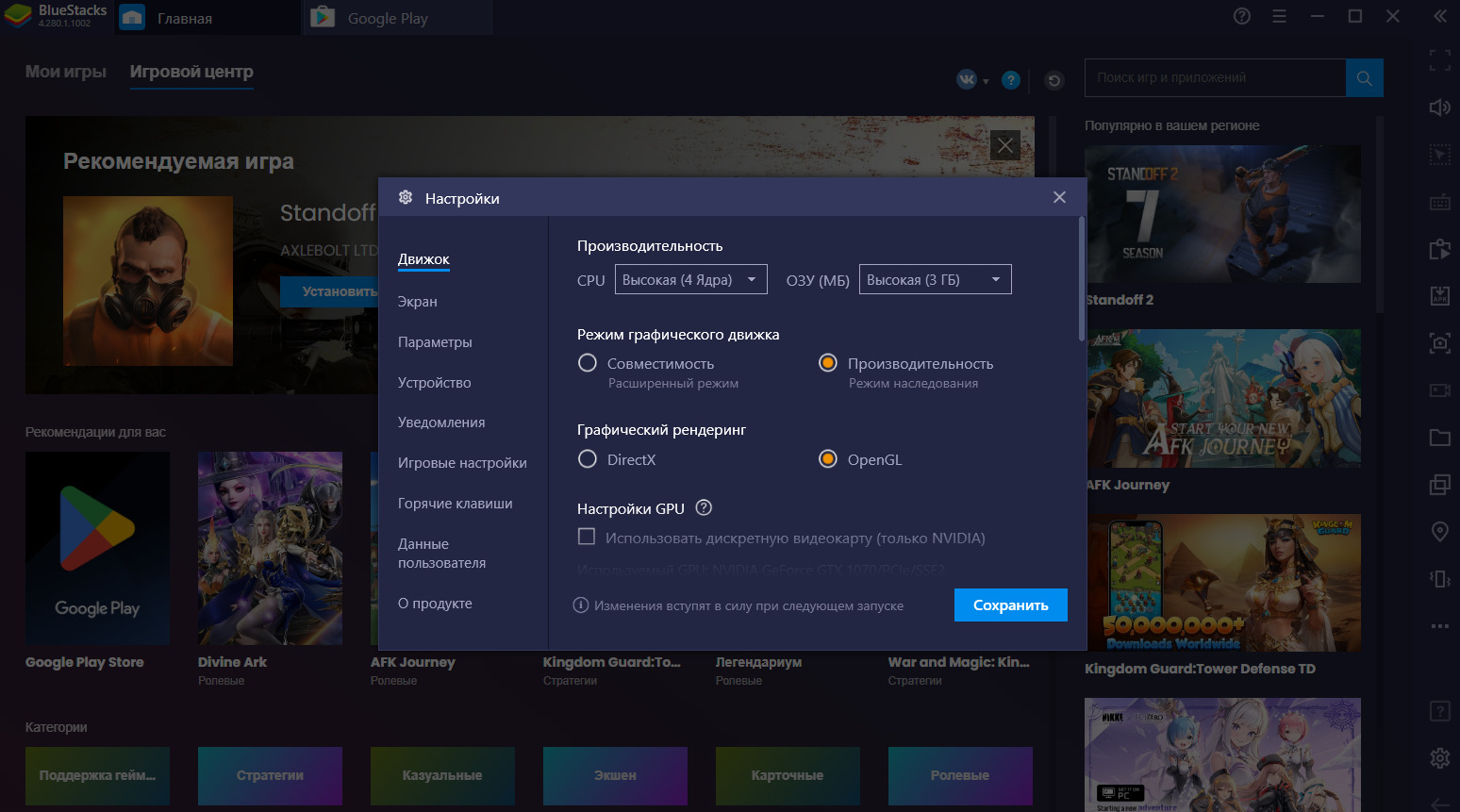Click the game search input field
This screenshot has height=812, width=1460.
point(1215,78)
